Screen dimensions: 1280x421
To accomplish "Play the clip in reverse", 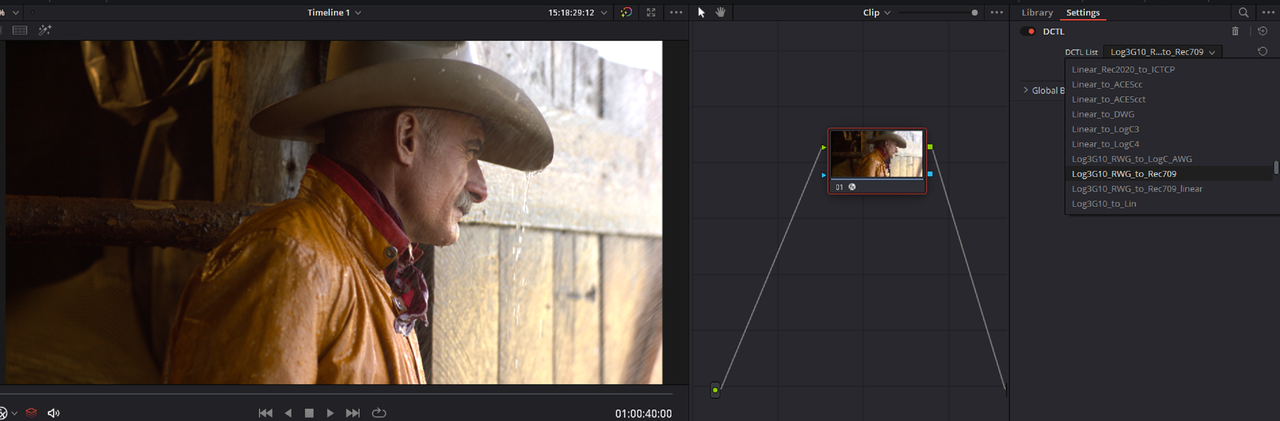I will [288, 412].
